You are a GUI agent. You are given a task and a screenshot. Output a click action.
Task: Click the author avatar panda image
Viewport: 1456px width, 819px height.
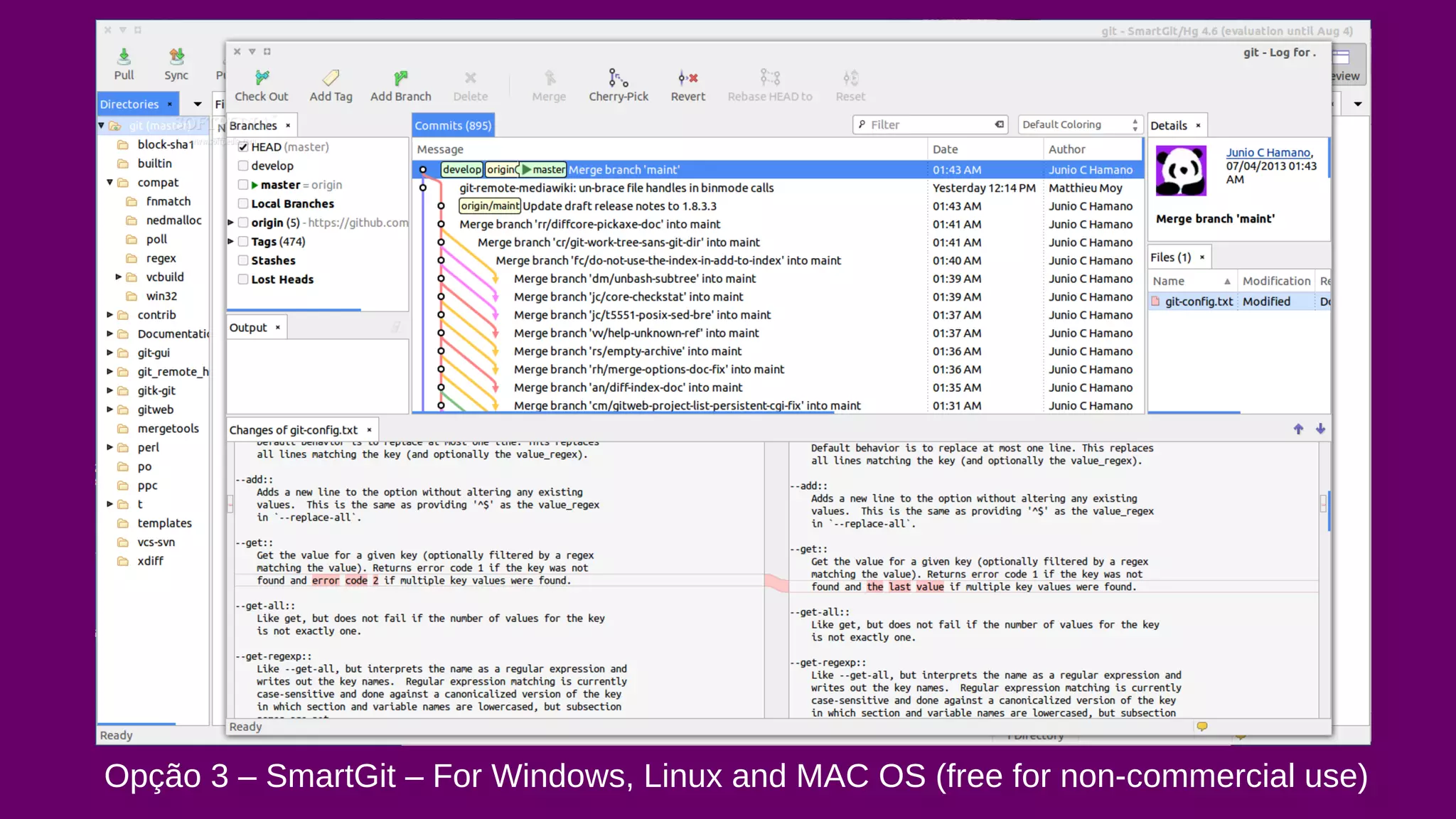(x=1181, y=171)
